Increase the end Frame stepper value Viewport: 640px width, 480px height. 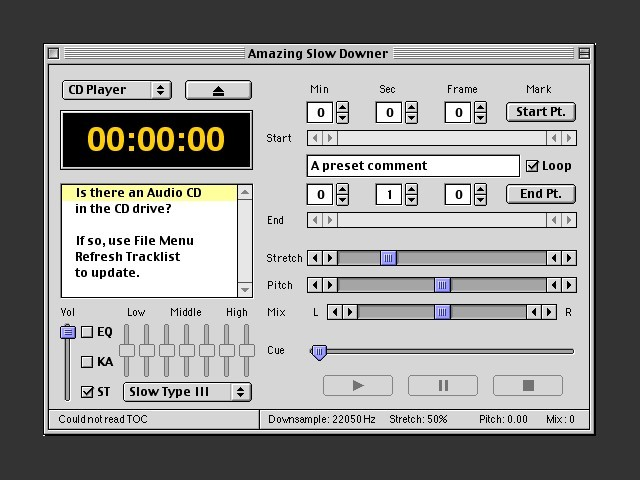click(x=480, y=189)
